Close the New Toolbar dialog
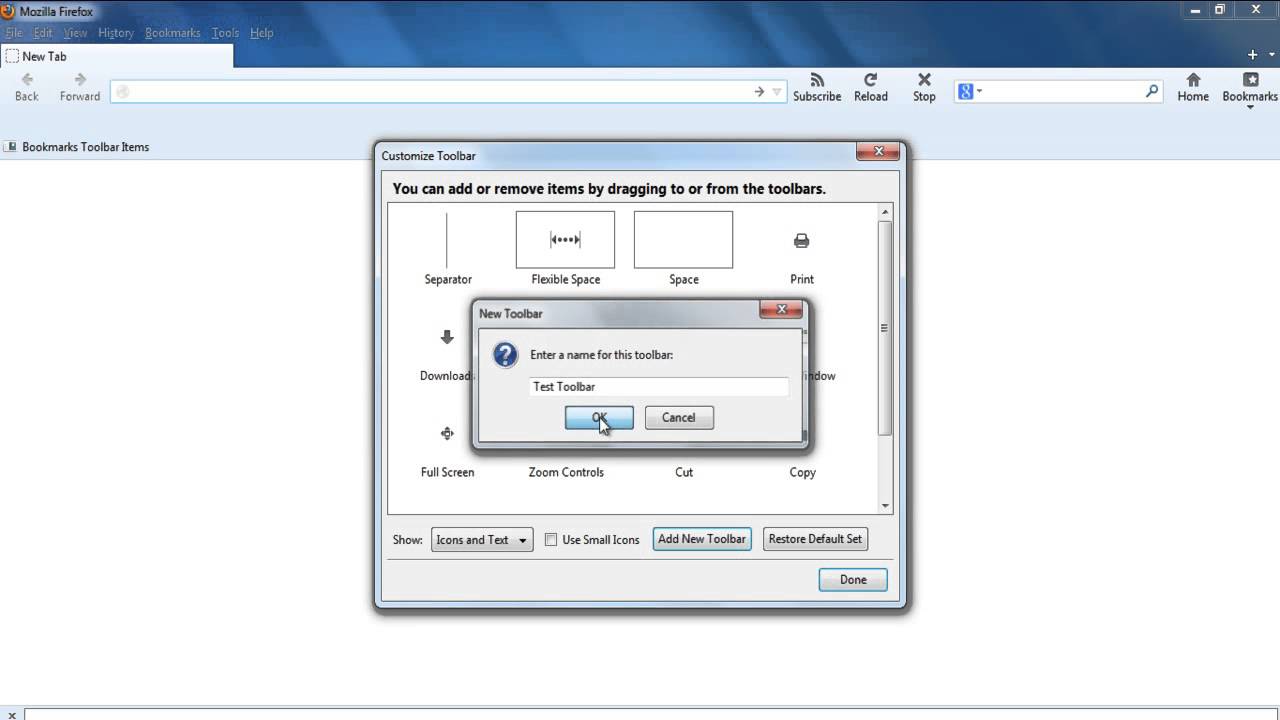This screenshot has width=1280, height=720. (x=781, y=310)
